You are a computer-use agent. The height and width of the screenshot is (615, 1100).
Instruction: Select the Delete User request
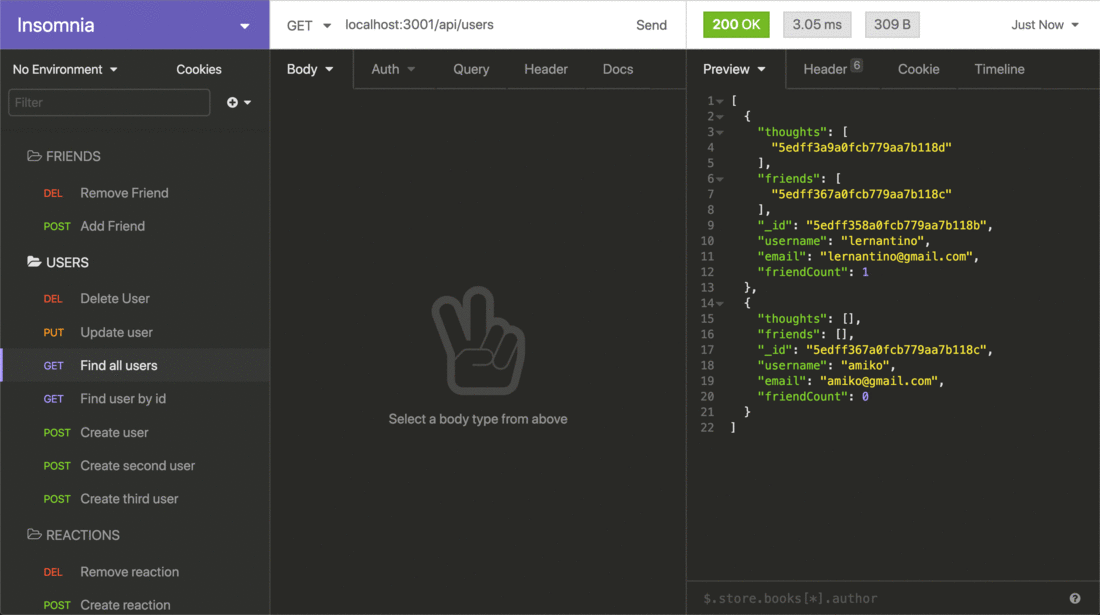click(135, 298)
